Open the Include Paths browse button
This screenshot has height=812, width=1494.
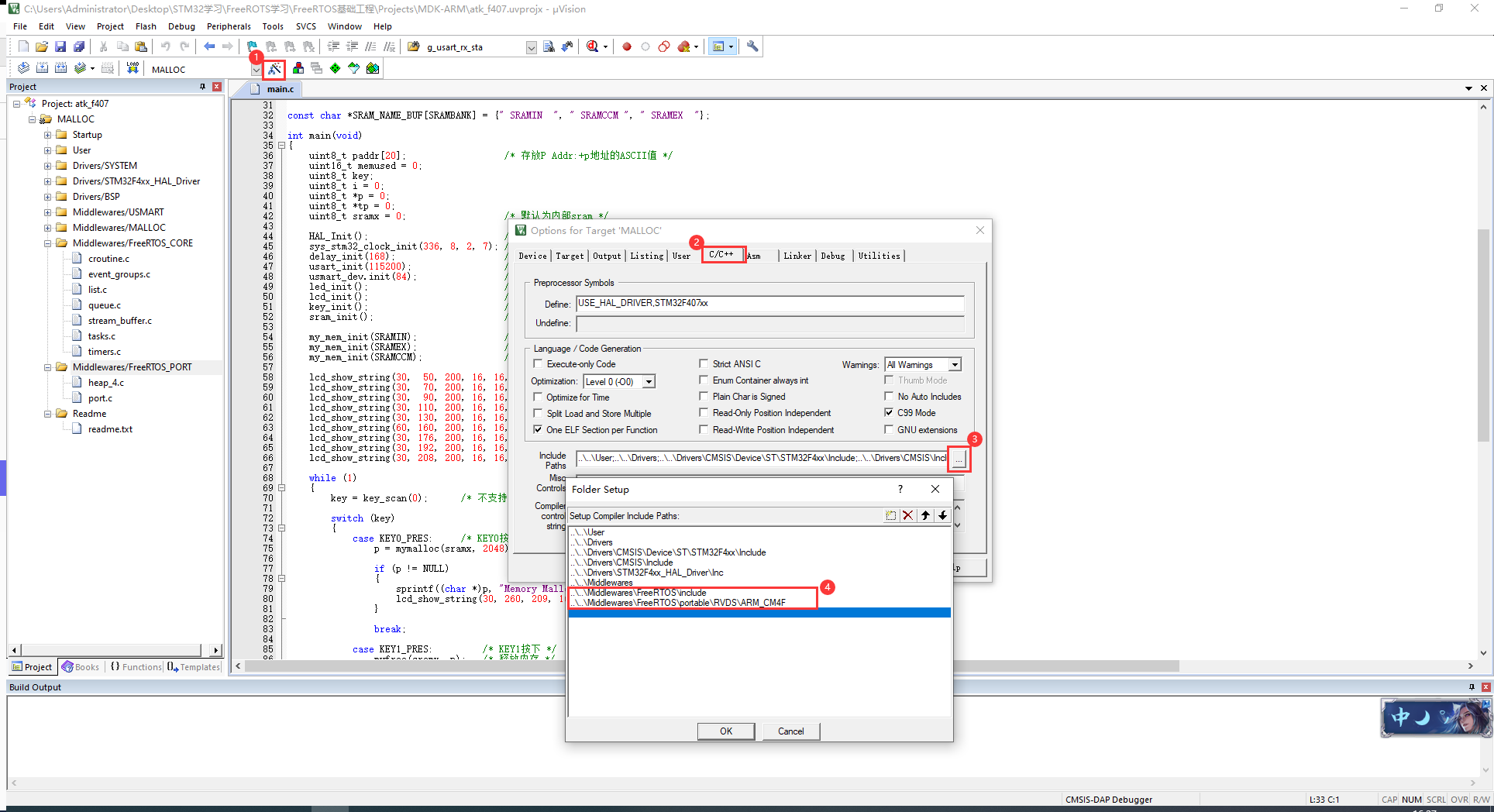point(959,459)
